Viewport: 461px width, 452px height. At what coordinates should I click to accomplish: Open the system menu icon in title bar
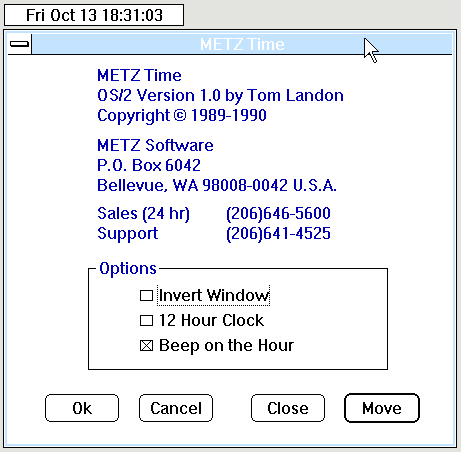click(20, 44)
